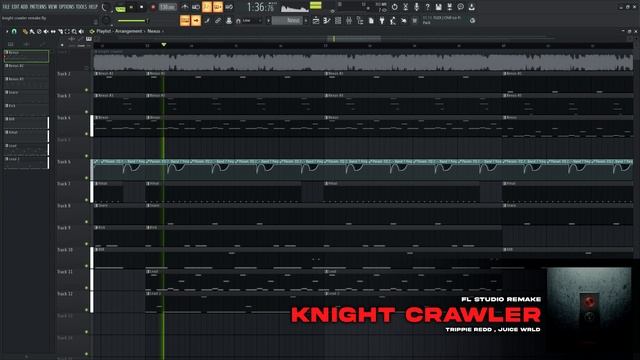Open the plugin picker plug icon

point(382,20)
